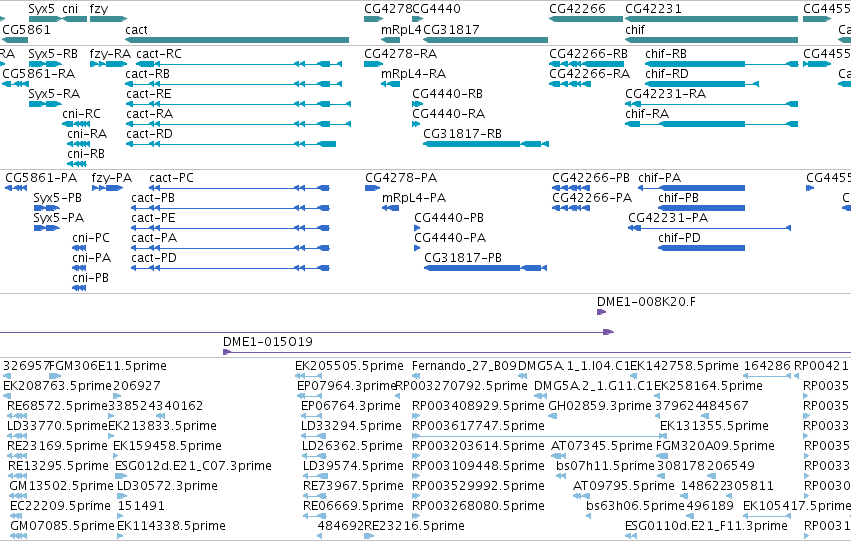Image resolution: width=851 pixels, height=541 pixels.
Task: Click transcript Syx5-RA
Action: 45,104
